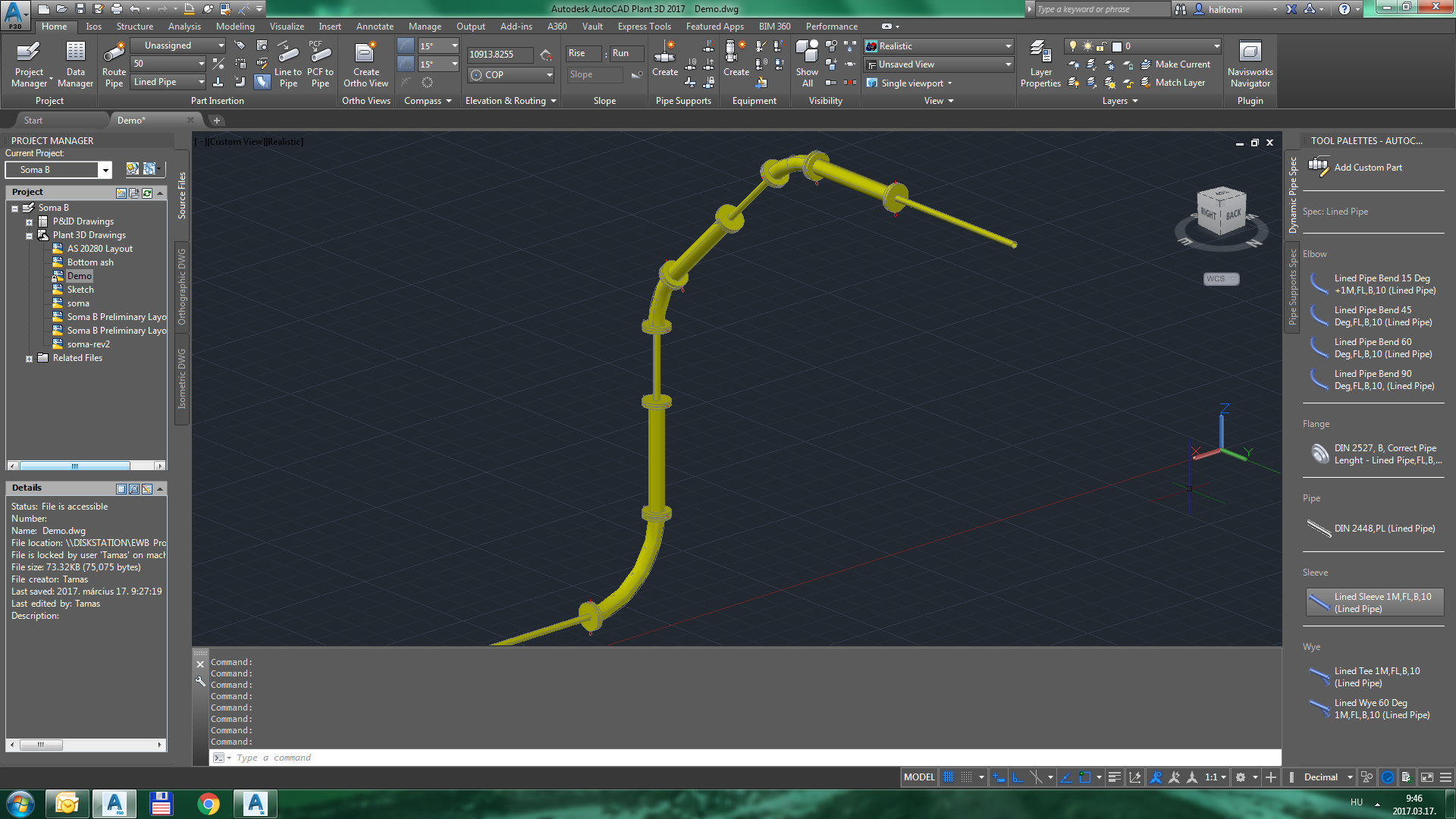1456x819 pixels.
Task: Click the Line to Pipe tool
Action: click(x=288, y=64)
